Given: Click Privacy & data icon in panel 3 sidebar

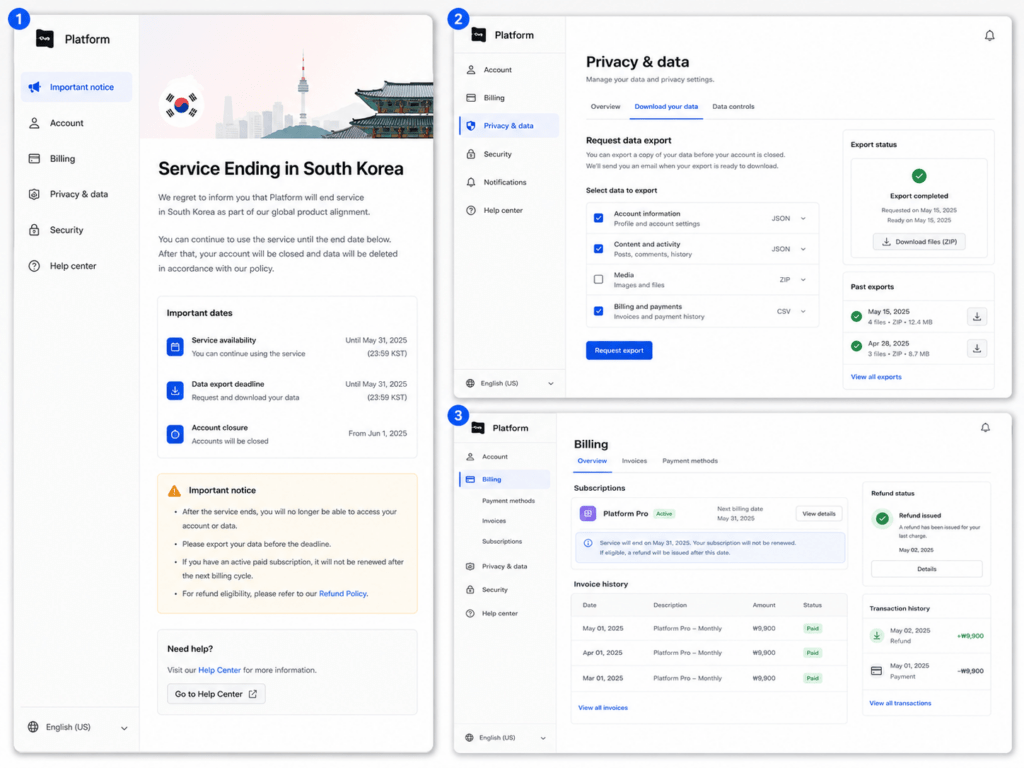Looking at the screenshot, I should [x=470, y=566].
